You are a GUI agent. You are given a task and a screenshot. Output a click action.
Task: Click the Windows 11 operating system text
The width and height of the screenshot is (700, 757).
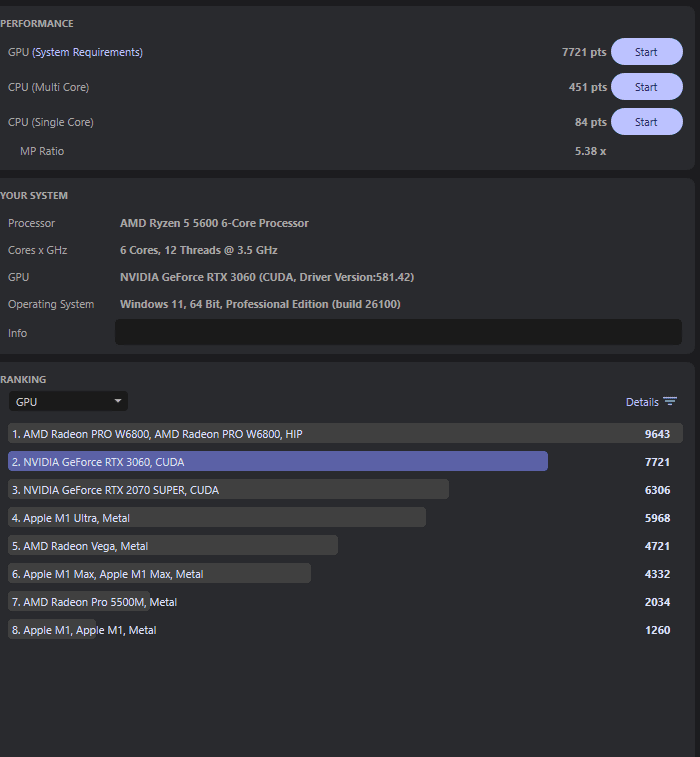pos(260,304)
